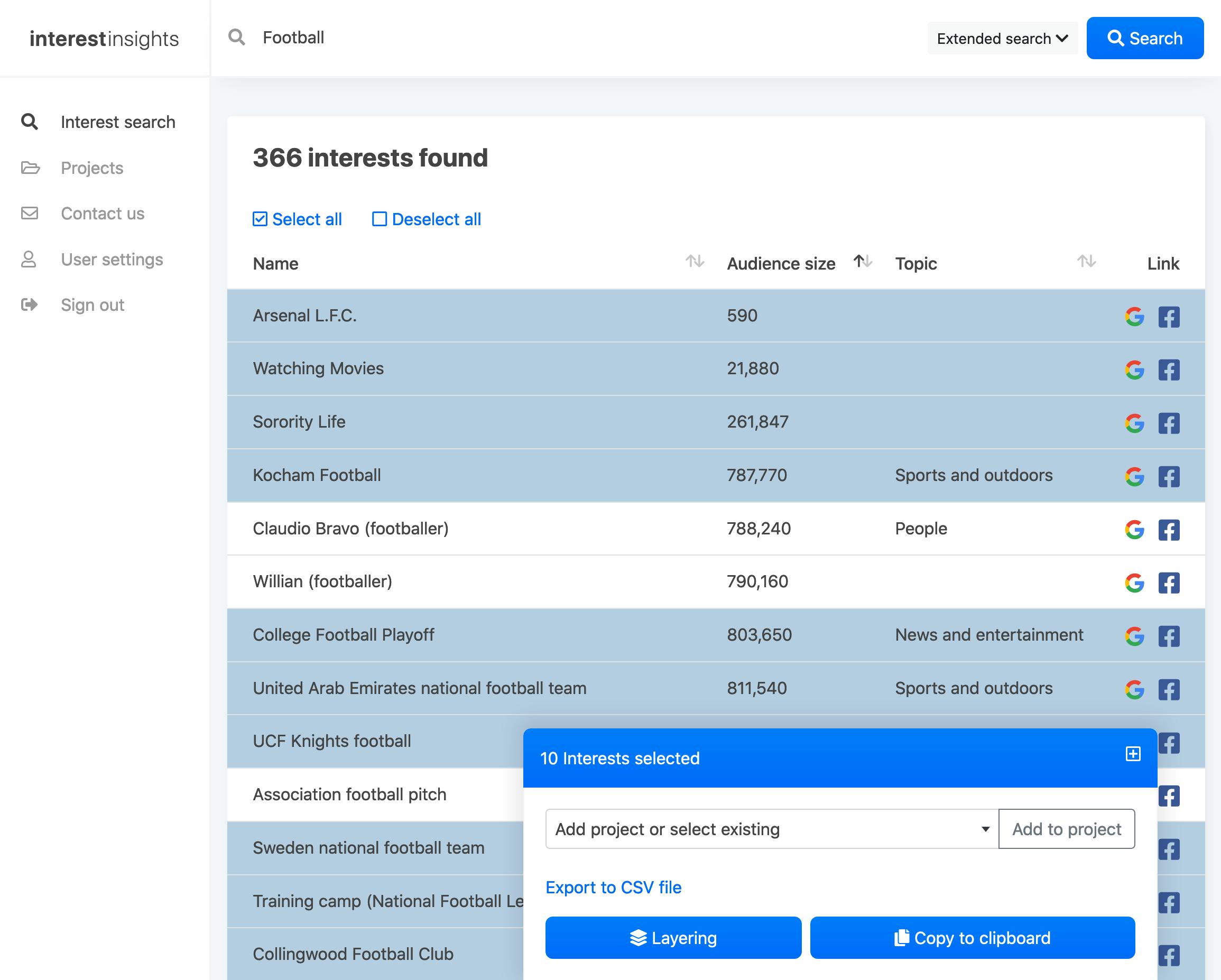1221x980 pixels.
Task: Toggle the Training camp (National Football League) row
Action: coord(375,901)
